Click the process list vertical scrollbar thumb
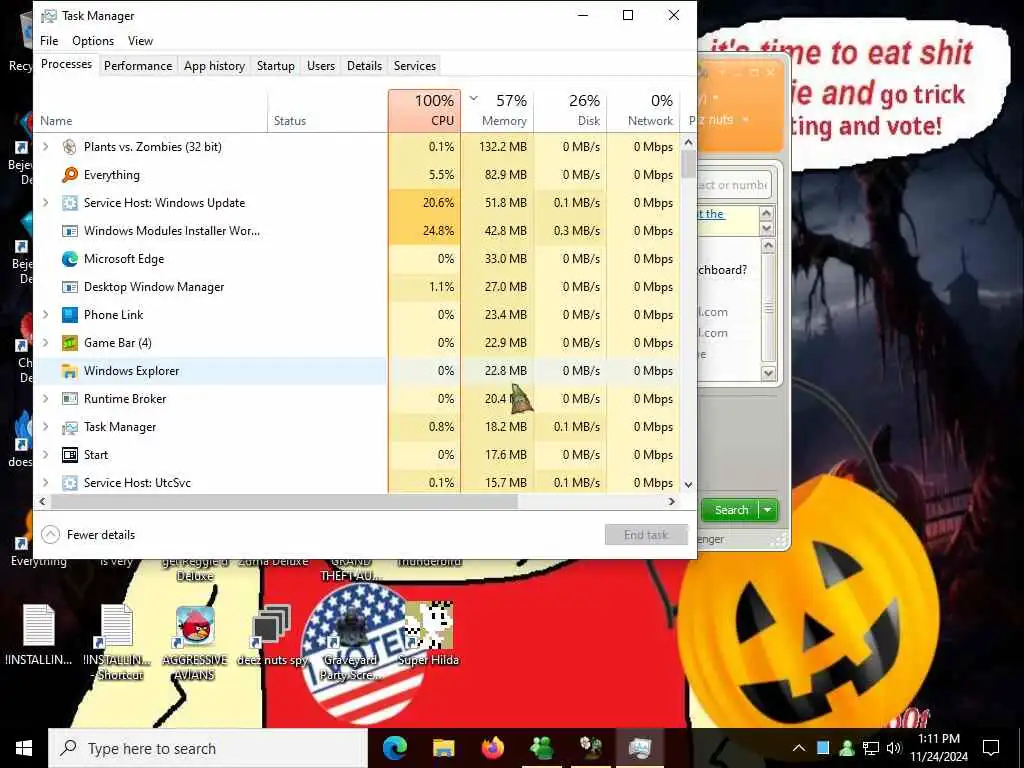 pyautogui.click(x=688, y=164)
